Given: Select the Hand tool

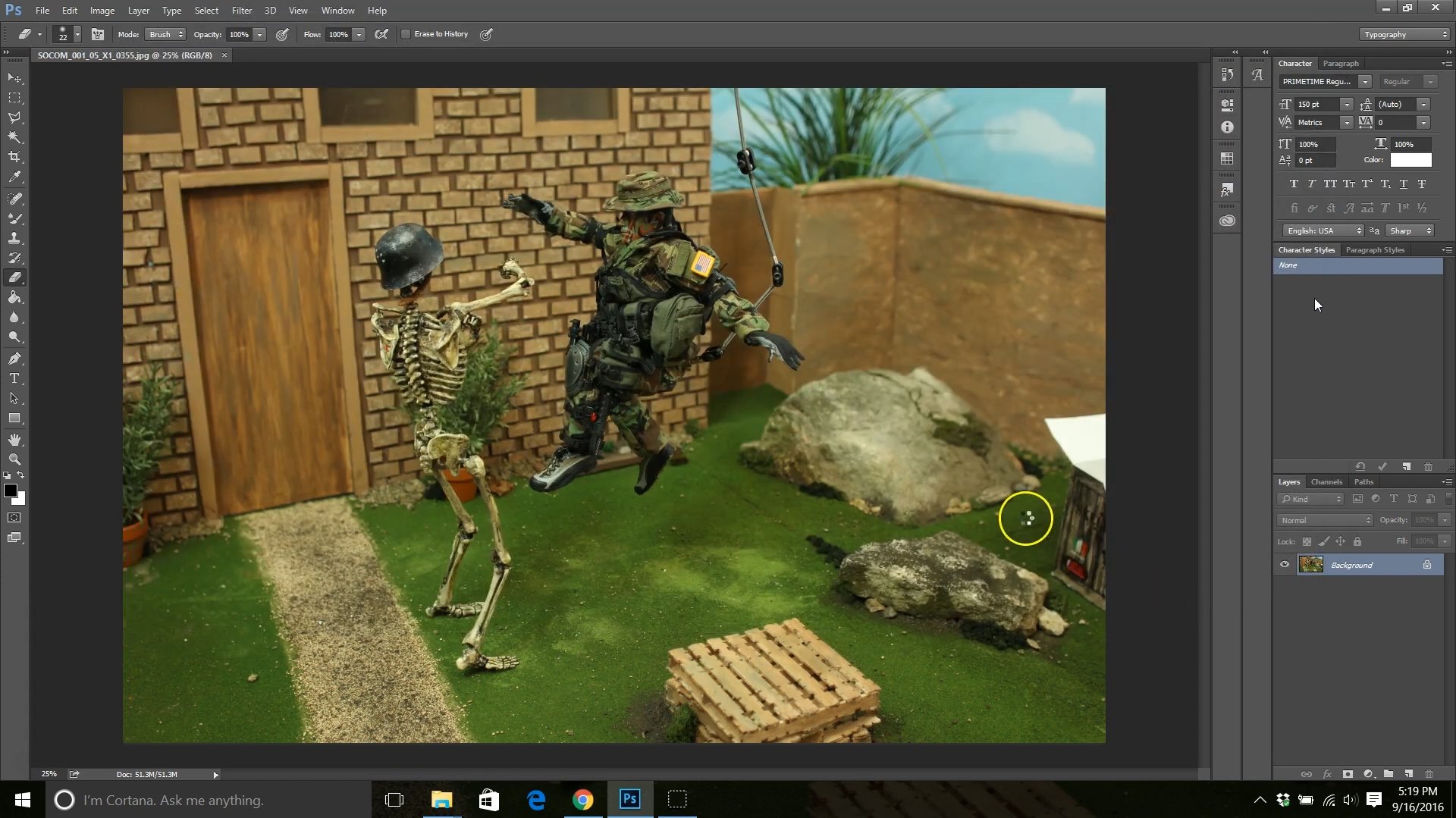Looking at the screenshot, I should coord(14,440).
